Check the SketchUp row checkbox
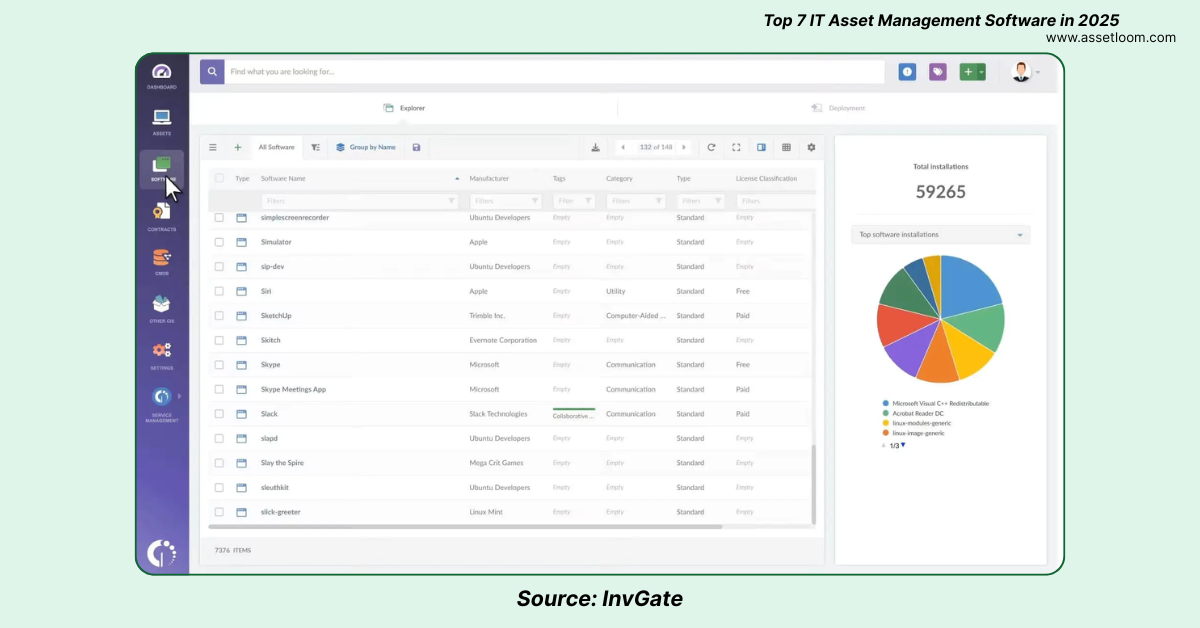This screenshot has height=628, width=1200. click(219, 316)
